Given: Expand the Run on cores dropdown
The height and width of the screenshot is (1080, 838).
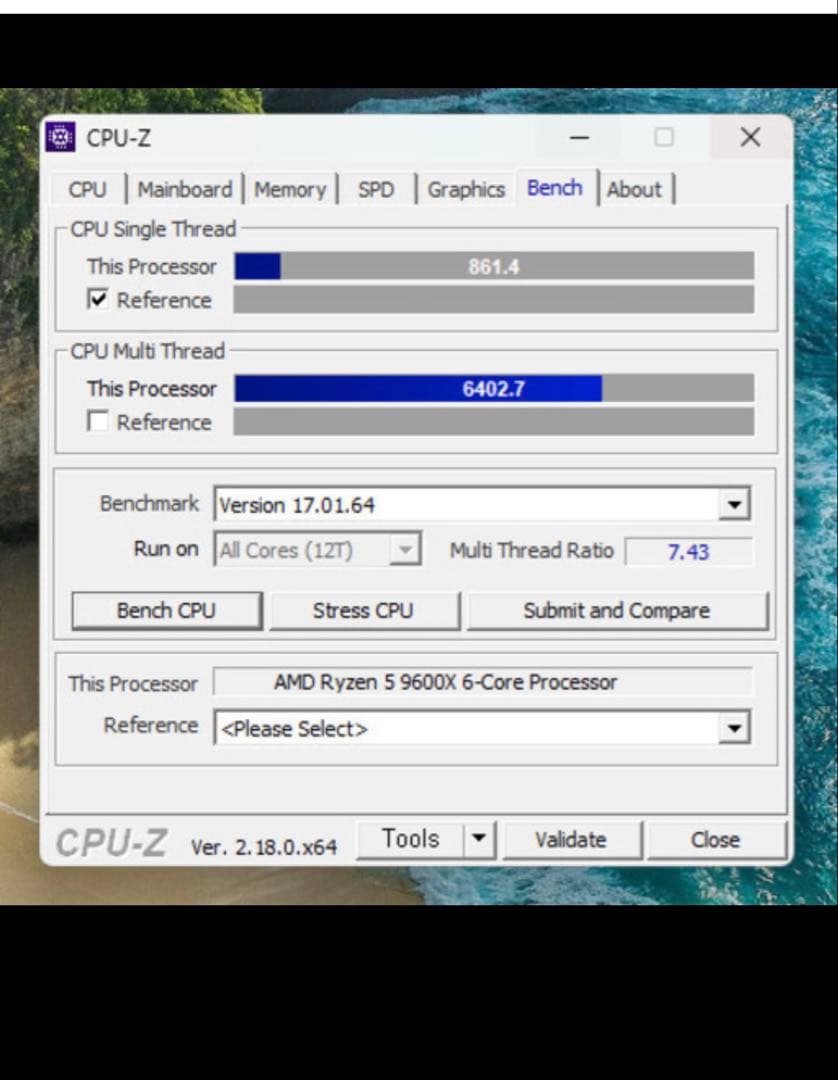Looking at the screenshot, I should (x=404, y=549).
